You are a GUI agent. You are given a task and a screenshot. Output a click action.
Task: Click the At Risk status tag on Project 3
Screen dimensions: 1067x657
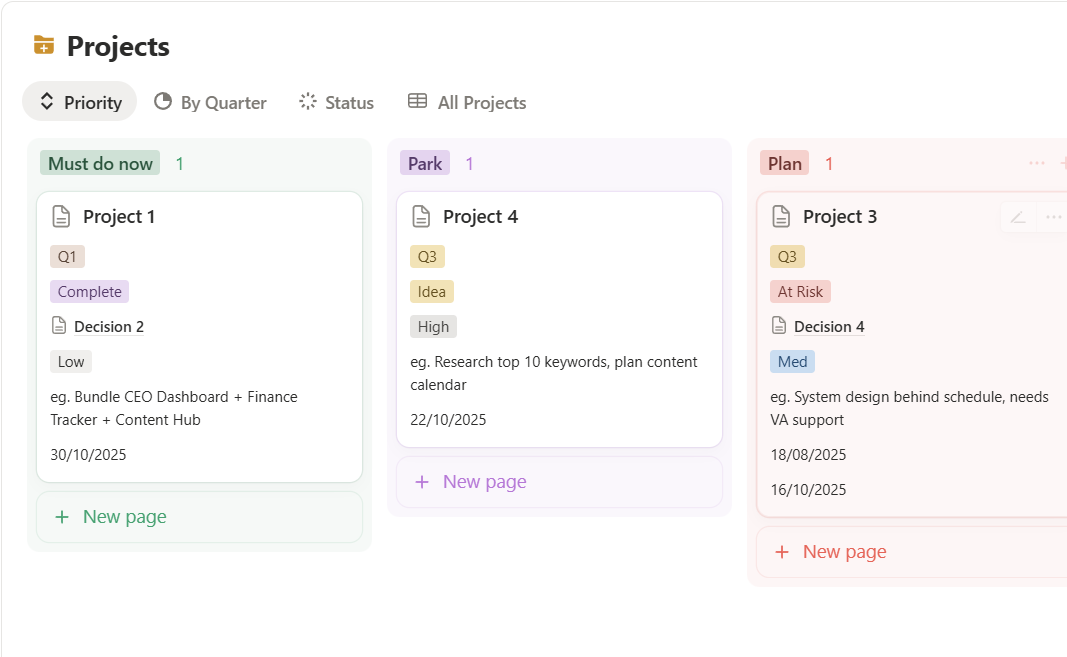coord(800,292)
